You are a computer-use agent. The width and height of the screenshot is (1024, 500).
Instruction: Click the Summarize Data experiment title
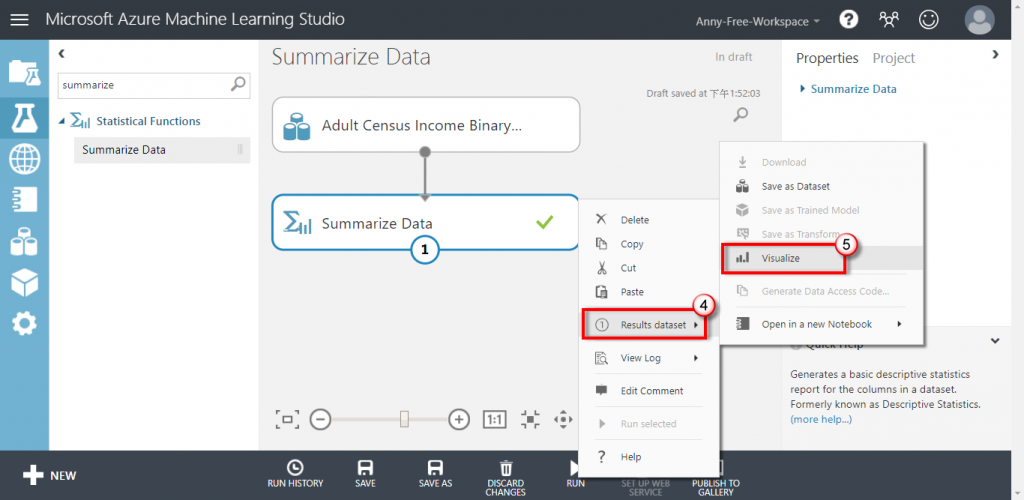(351, 57)
